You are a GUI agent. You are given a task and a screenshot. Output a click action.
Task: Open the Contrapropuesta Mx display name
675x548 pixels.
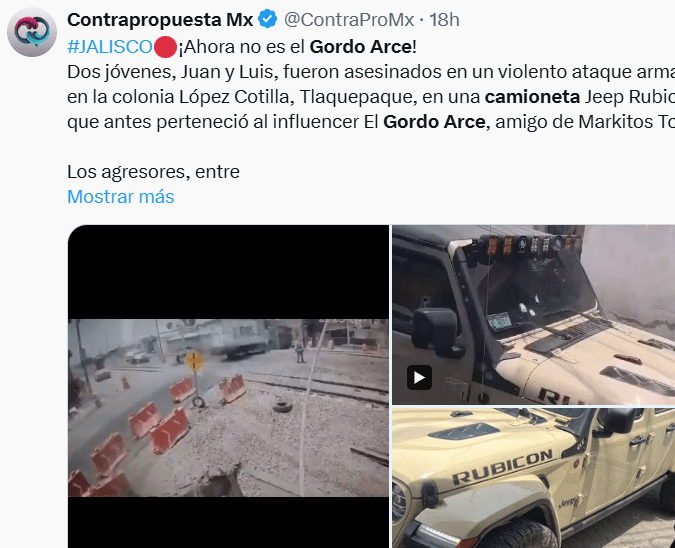(x=160, y=20)
